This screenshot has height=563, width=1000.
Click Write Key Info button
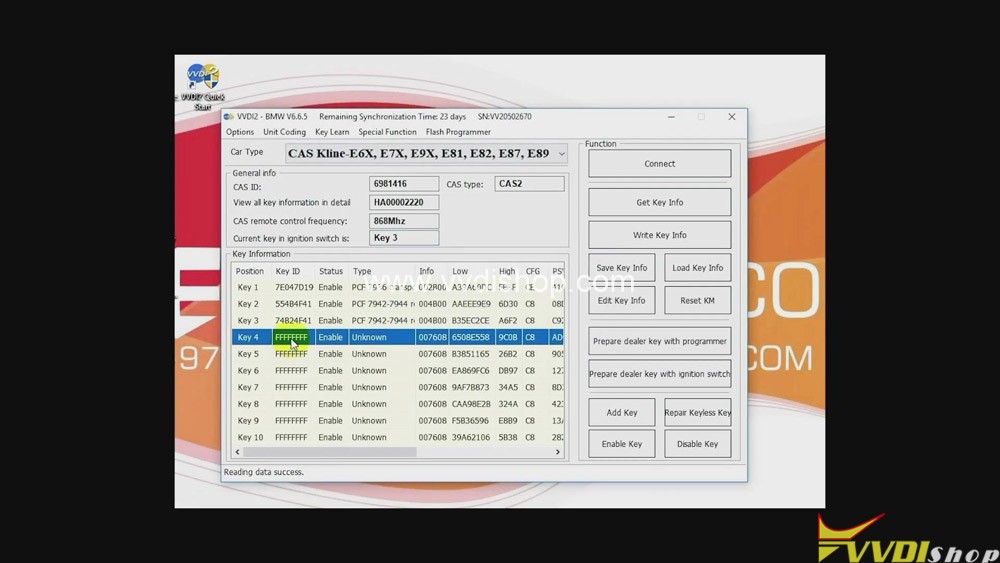pyautogui.click(x=659, y=235)
